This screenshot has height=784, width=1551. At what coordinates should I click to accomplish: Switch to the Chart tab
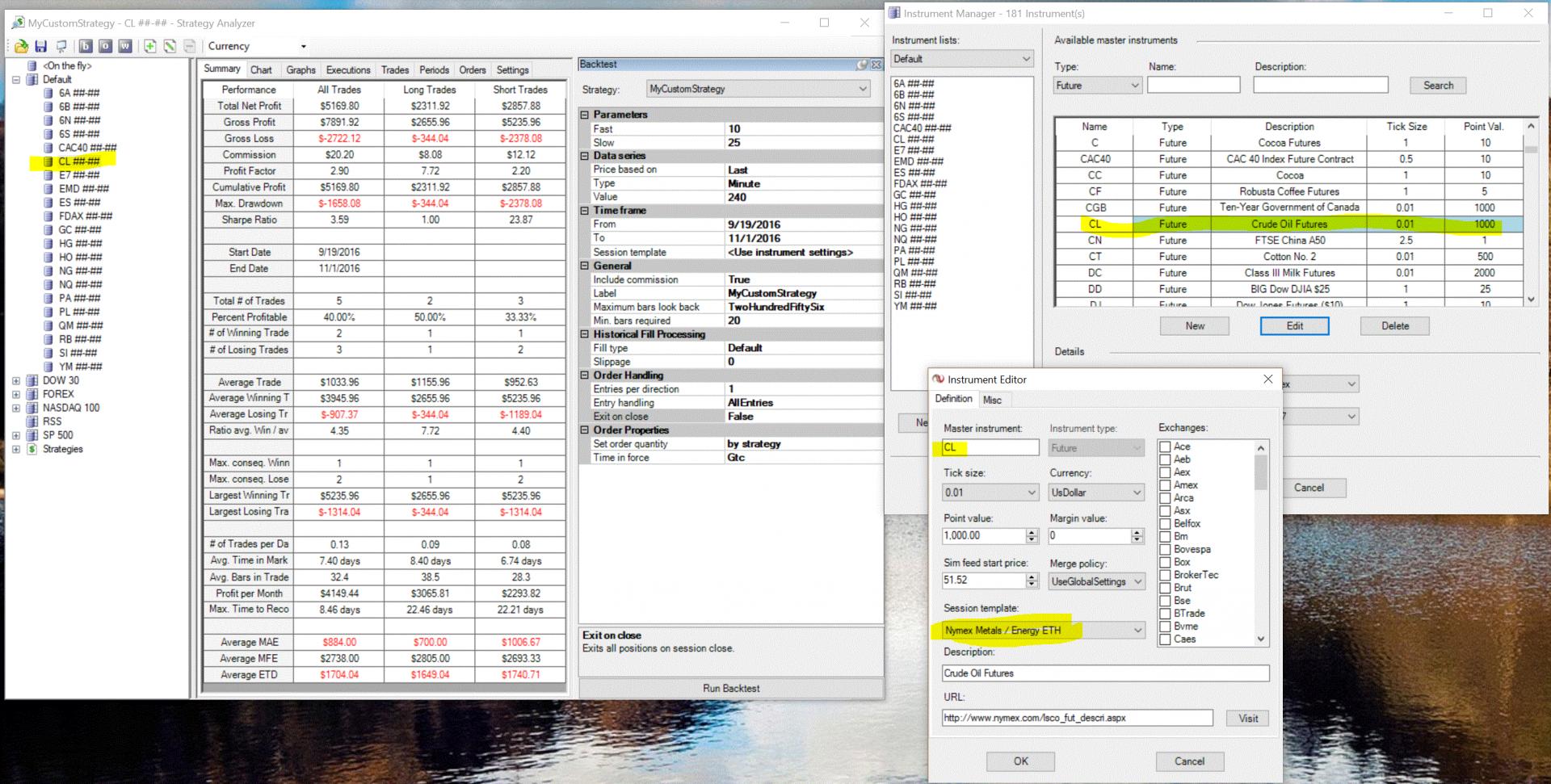tap(261, 70)
